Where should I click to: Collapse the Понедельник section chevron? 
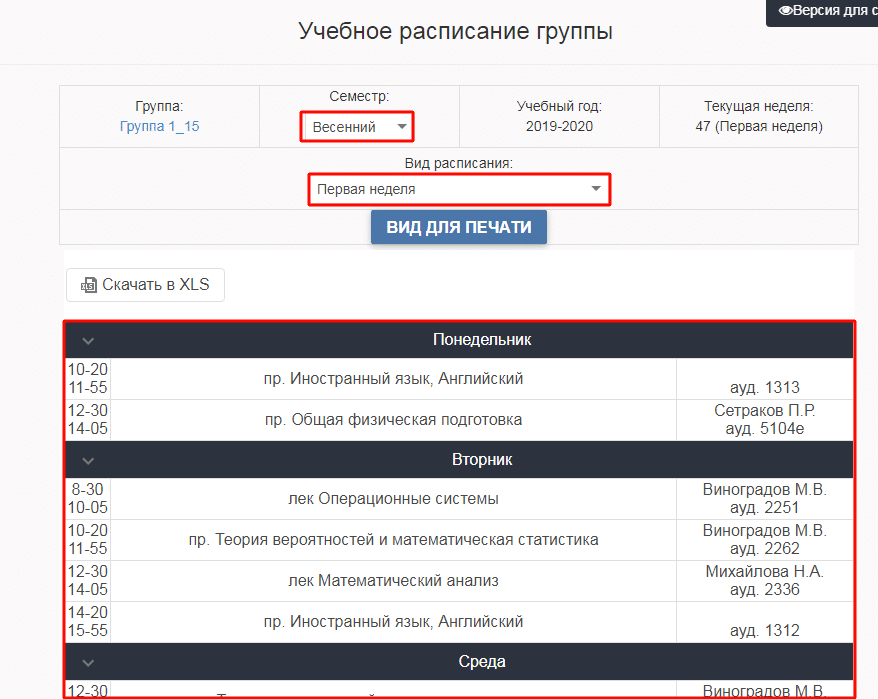tap(88, 340)
